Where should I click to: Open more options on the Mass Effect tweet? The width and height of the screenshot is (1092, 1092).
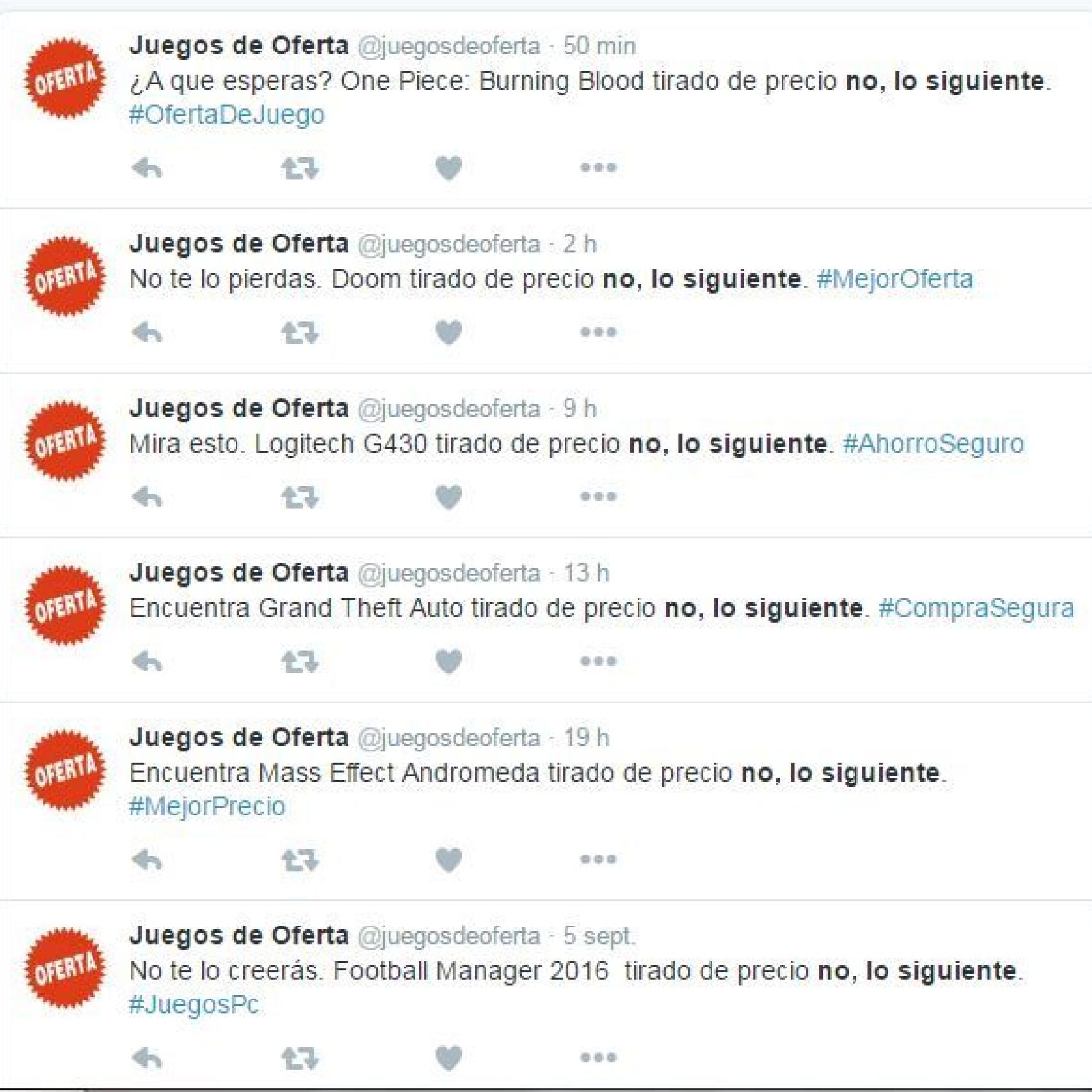point(598,859)
